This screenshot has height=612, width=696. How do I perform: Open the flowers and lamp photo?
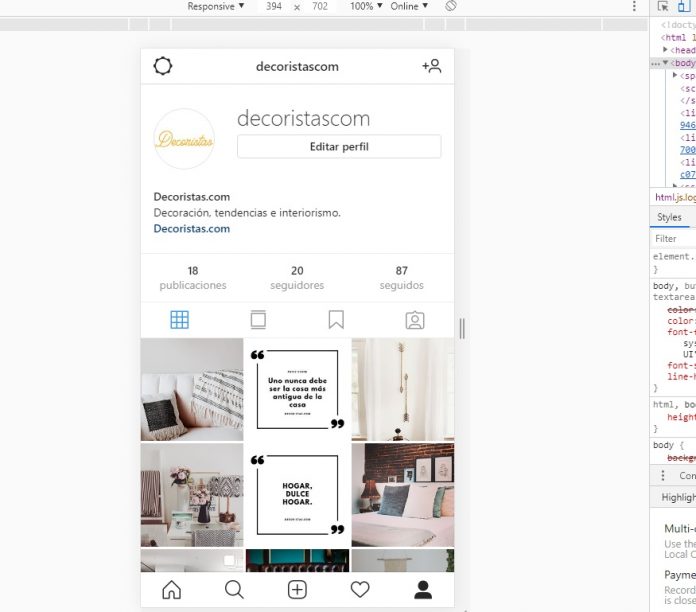pos(192,495)
